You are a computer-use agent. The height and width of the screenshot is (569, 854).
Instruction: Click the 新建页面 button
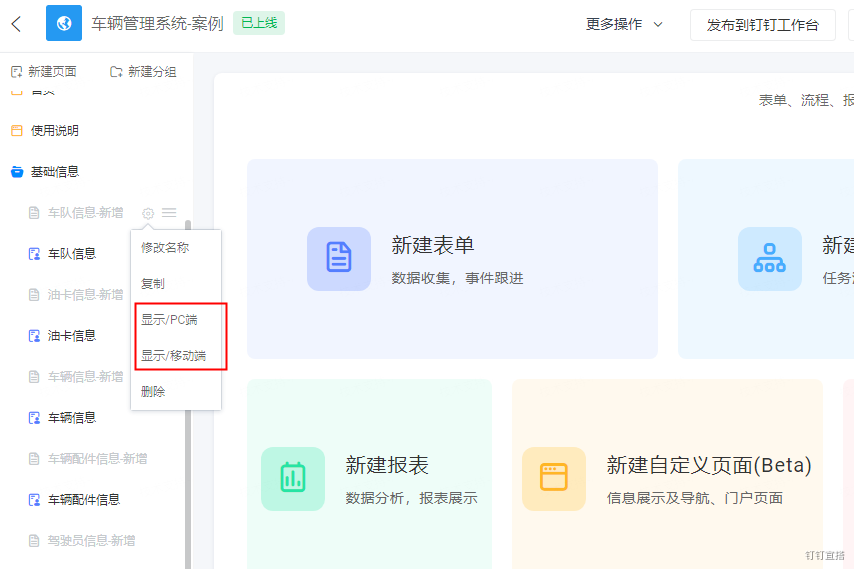[x=44, y=72]
